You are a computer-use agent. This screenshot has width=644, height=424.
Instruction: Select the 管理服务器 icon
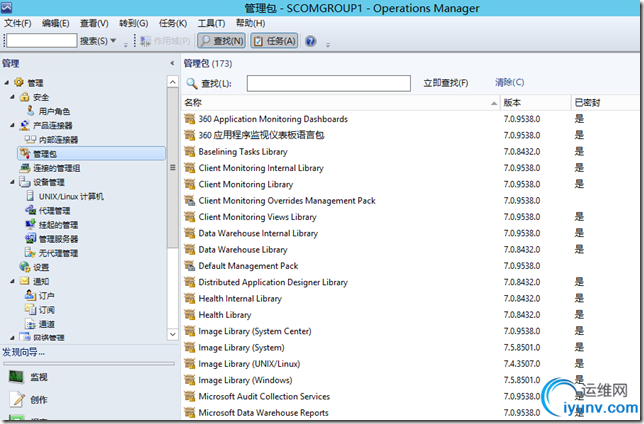click(30, 238)
